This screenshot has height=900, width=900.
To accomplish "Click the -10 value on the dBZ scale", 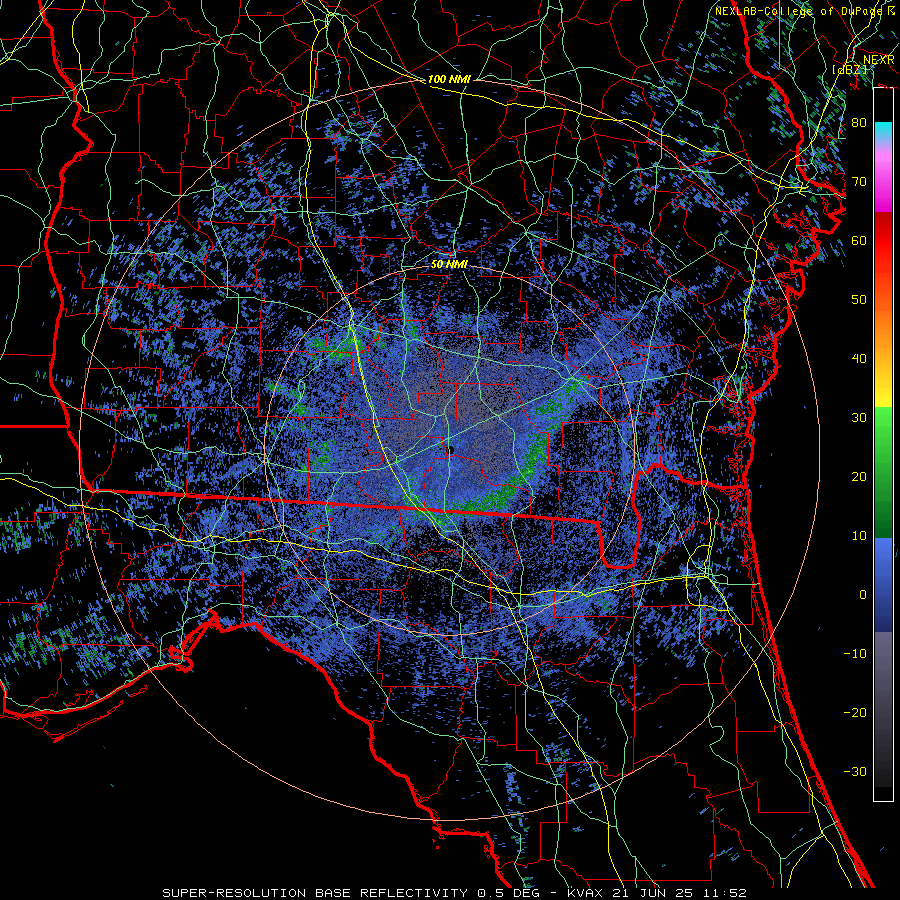I will tap(855, 654).
